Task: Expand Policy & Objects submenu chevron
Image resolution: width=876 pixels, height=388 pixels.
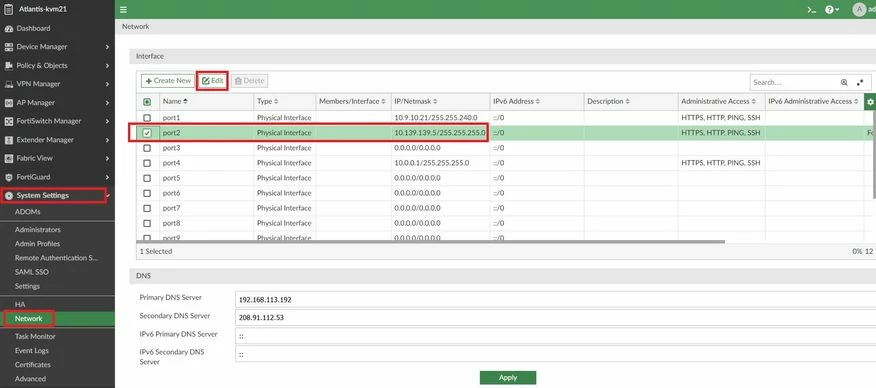Action: click(x=107, y=65)
